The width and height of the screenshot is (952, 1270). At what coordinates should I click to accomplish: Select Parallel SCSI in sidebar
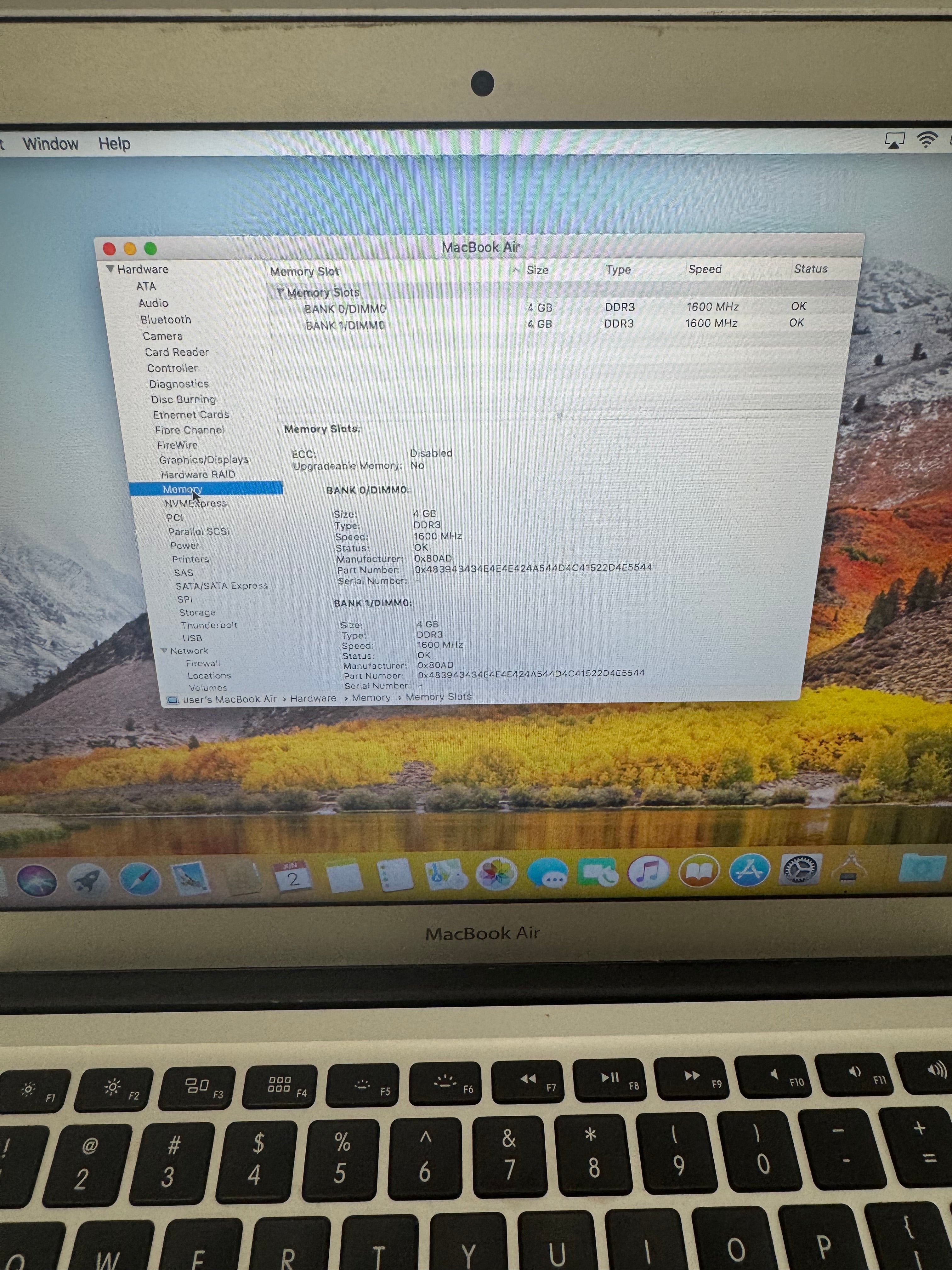tap(199, 531)
